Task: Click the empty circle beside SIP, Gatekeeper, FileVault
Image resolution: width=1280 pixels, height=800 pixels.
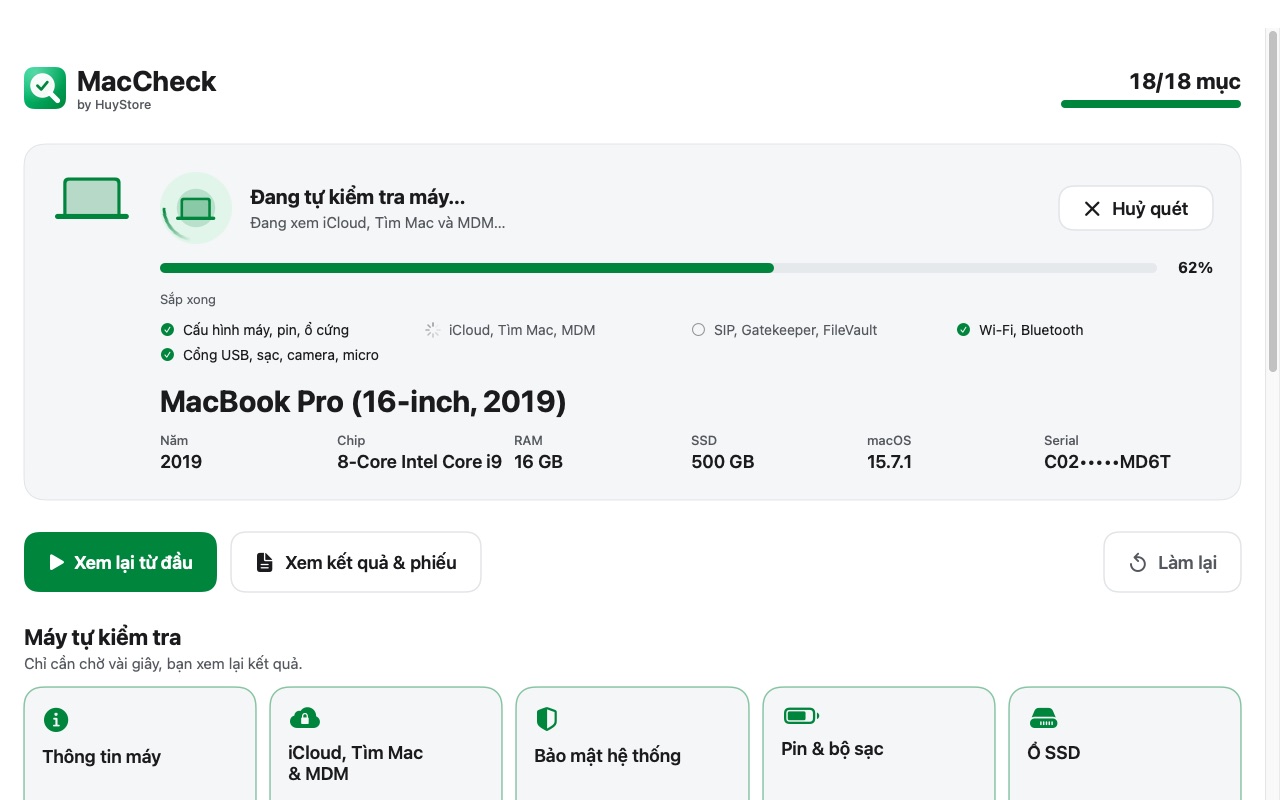Action: 698,330
